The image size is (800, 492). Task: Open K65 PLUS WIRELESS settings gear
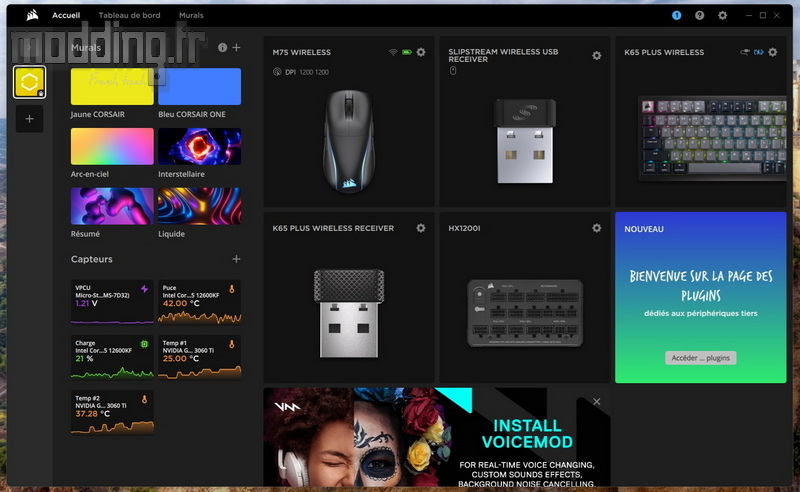click(773, 52)
